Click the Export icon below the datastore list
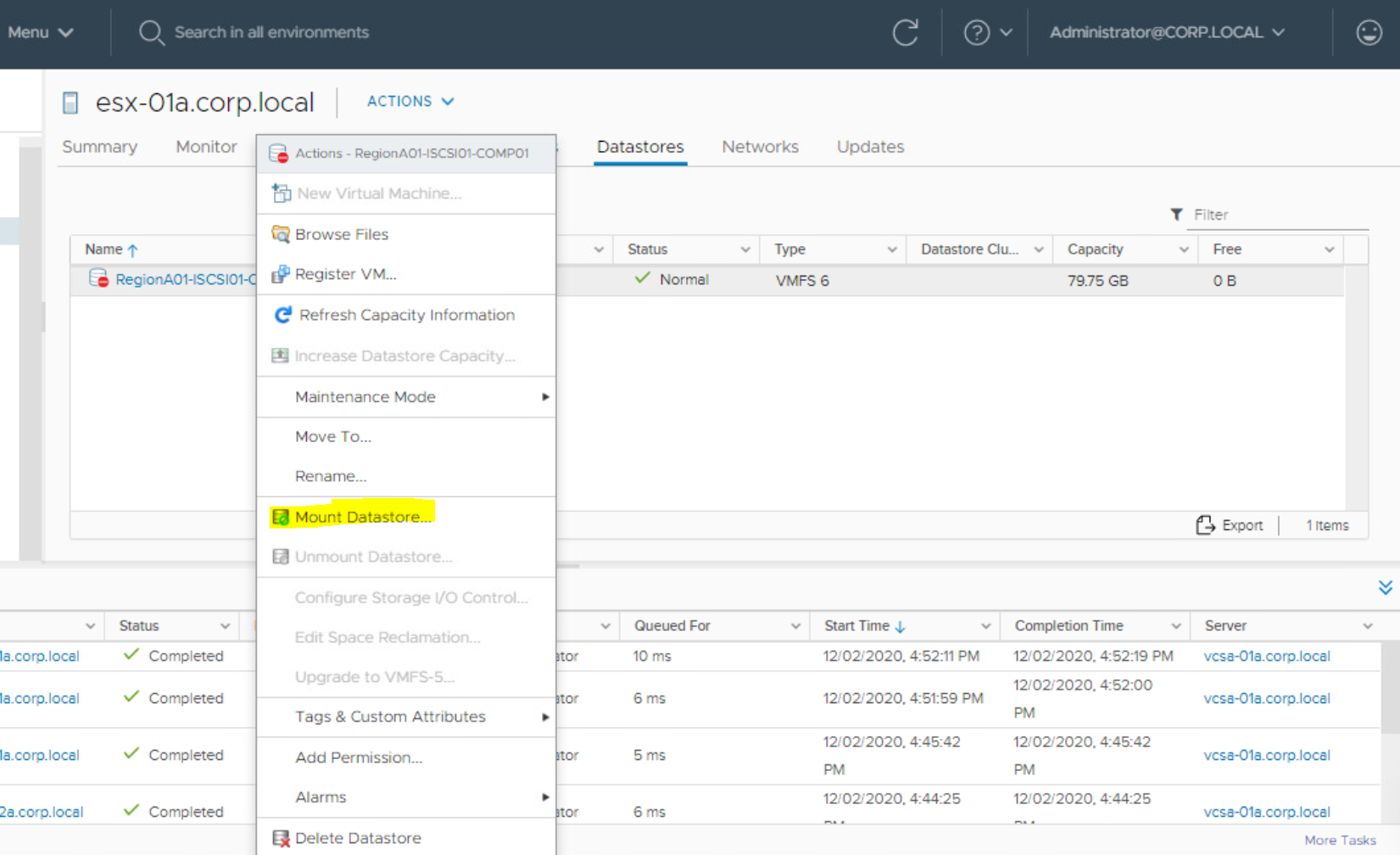The width and height of the screenshot is (1400, 855). (1207, 524)
